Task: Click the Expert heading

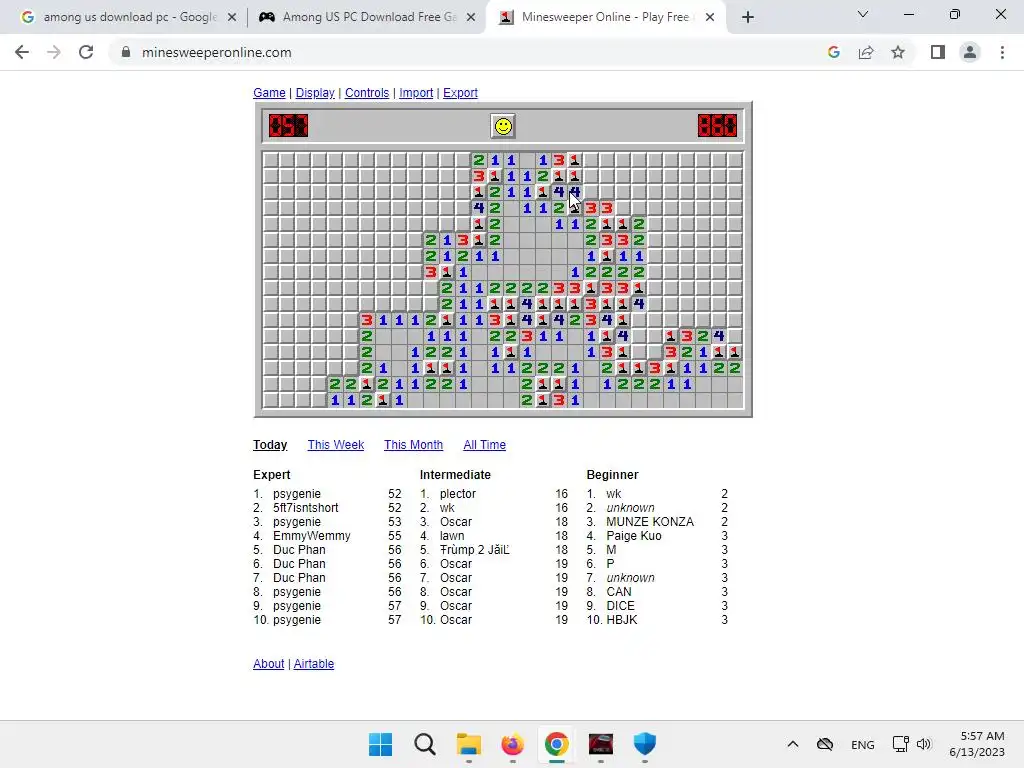Action: (272, 475)
